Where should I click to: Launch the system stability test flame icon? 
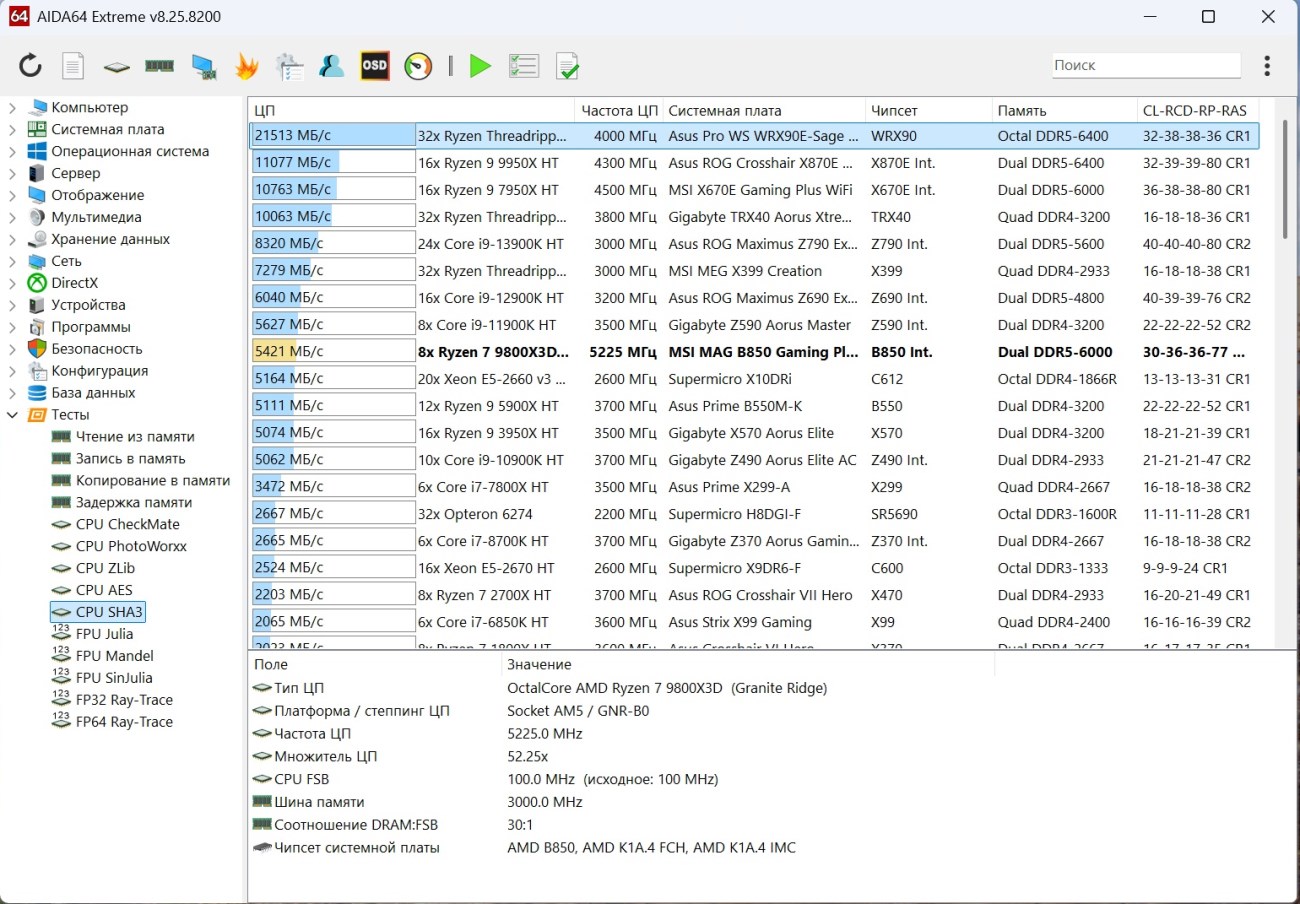point(246,66)
